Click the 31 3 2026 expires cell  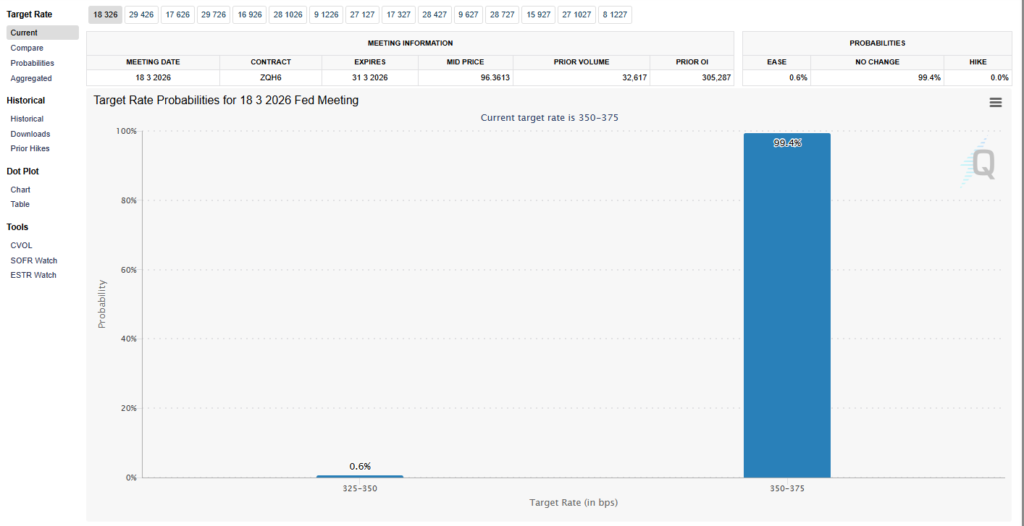[370, 77]
